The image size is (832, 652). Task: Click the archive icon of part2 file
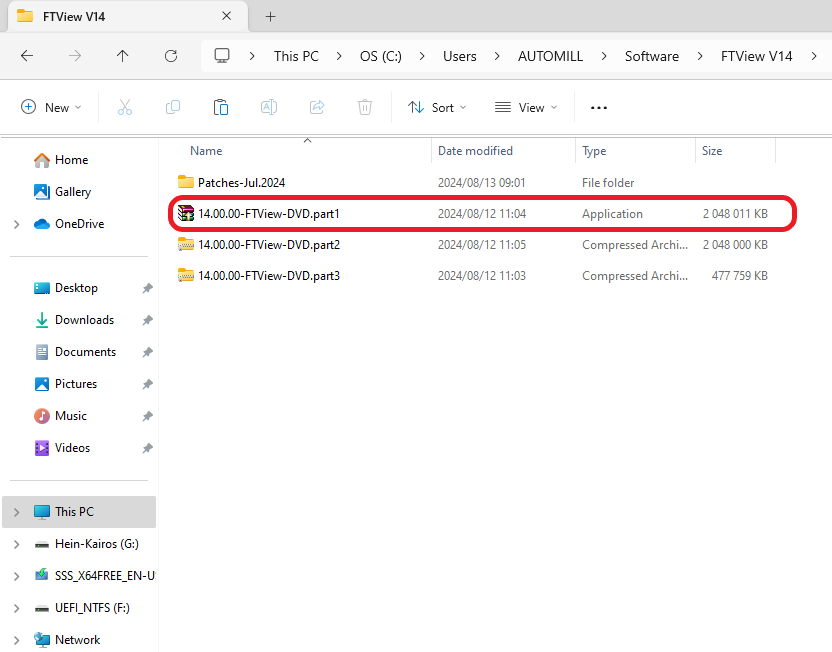(x=186, y=244)
